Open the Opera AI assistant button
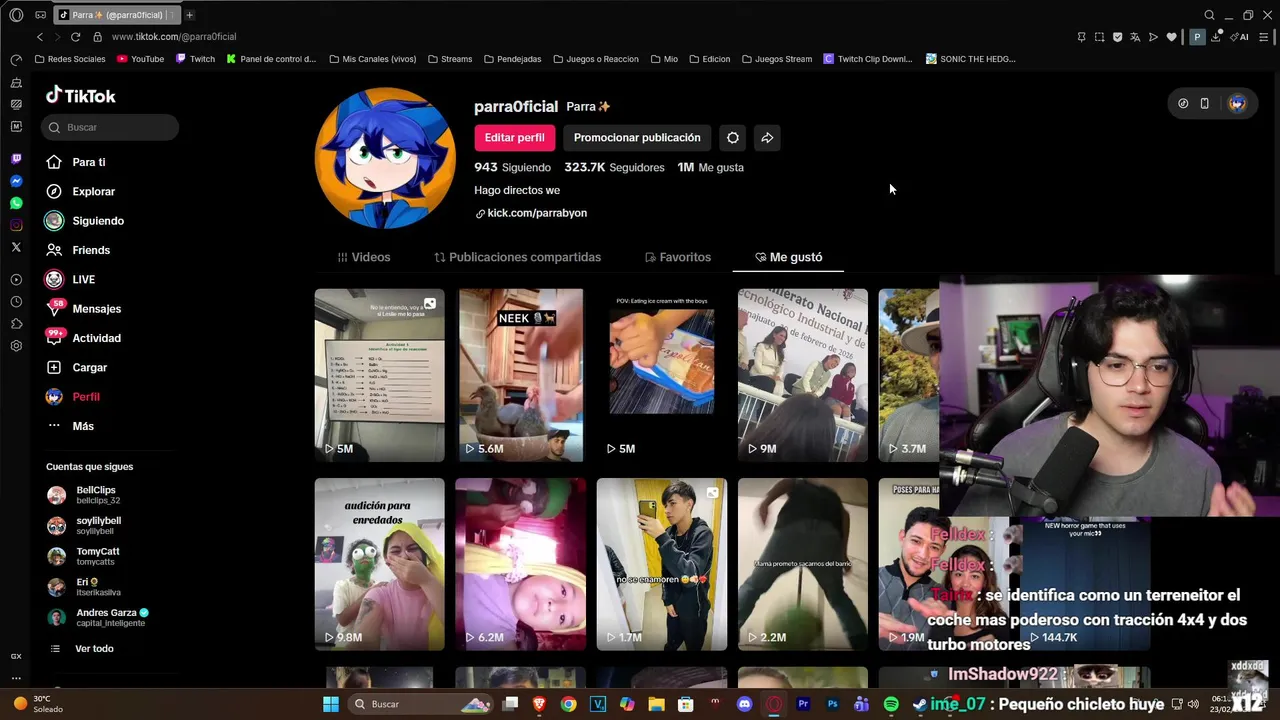 tap(1239, 37)
